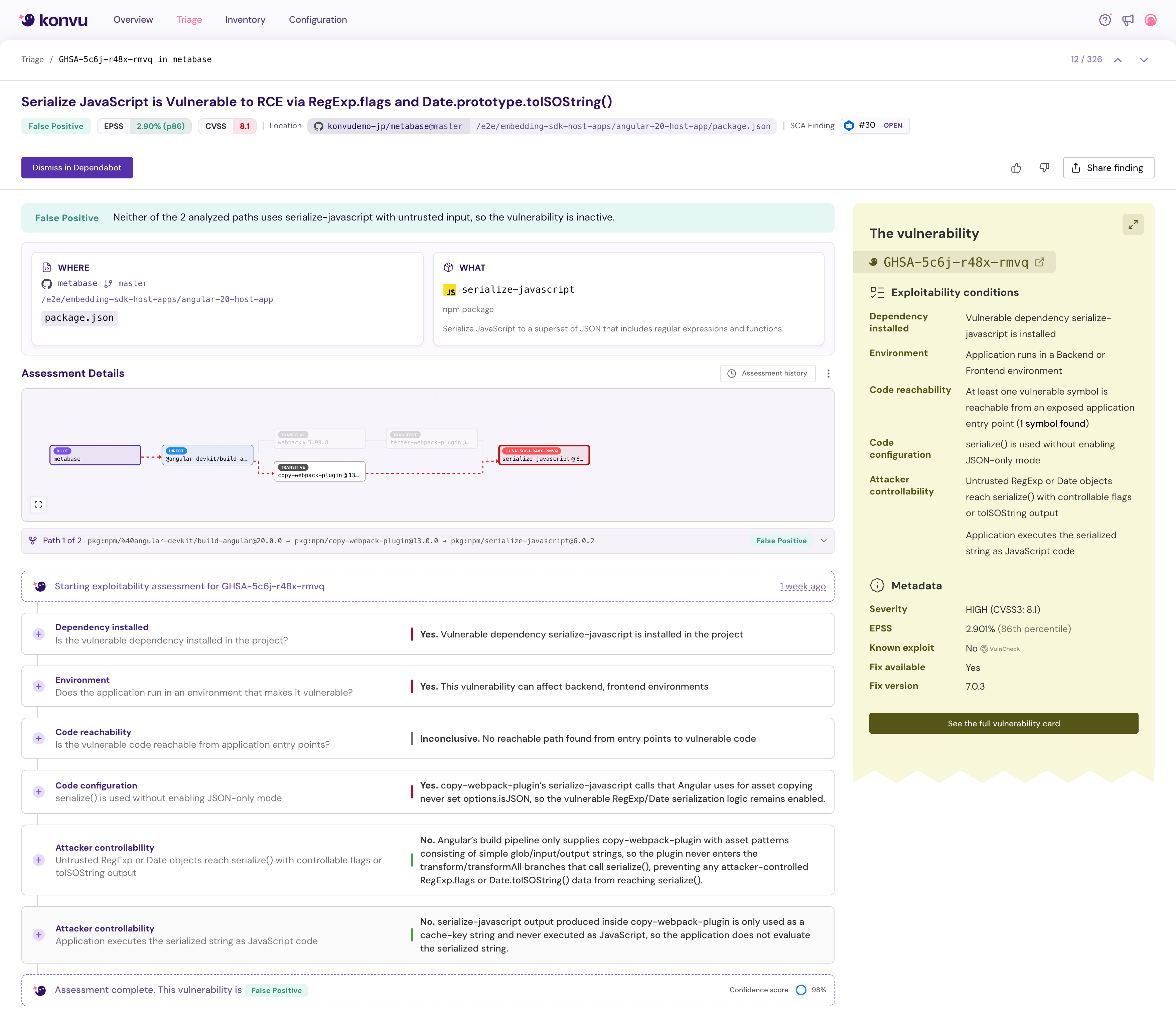Switch to the Inventory tab
The width and height of the screenshot is (1176, 1014).
[x=245, y=20]
